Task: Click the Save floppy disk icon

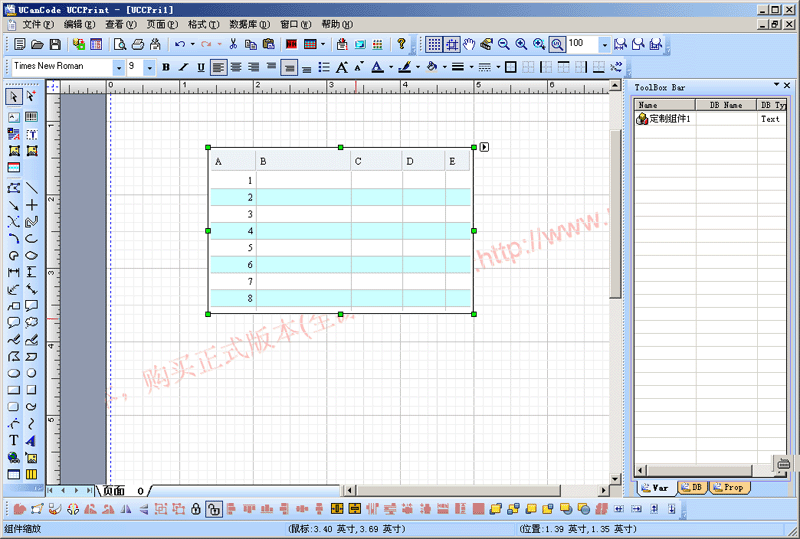Action: (x=54, y=45)
